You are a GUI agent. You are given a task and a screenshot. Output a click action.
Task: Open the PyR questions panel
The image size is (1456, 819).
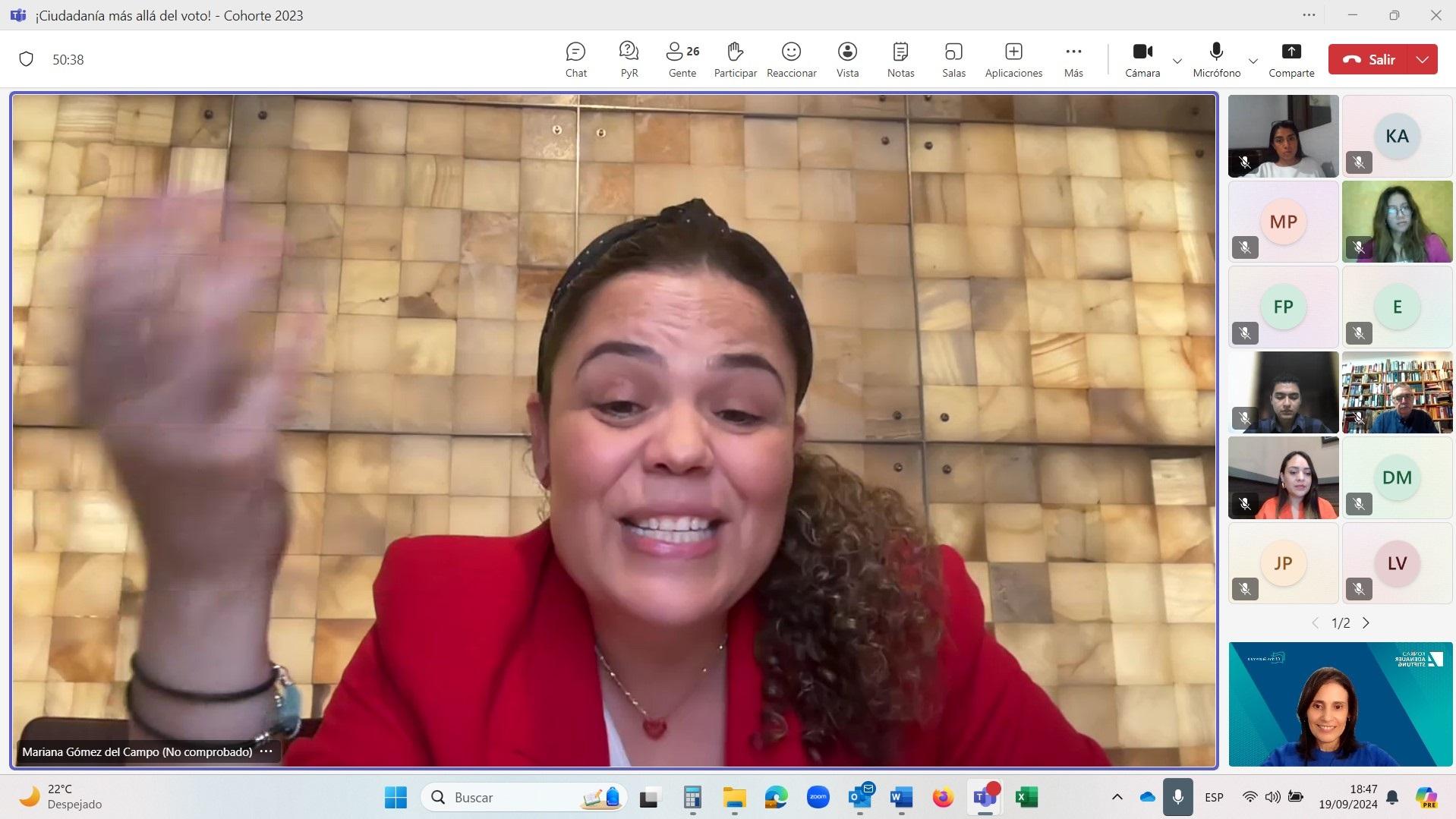629,59
